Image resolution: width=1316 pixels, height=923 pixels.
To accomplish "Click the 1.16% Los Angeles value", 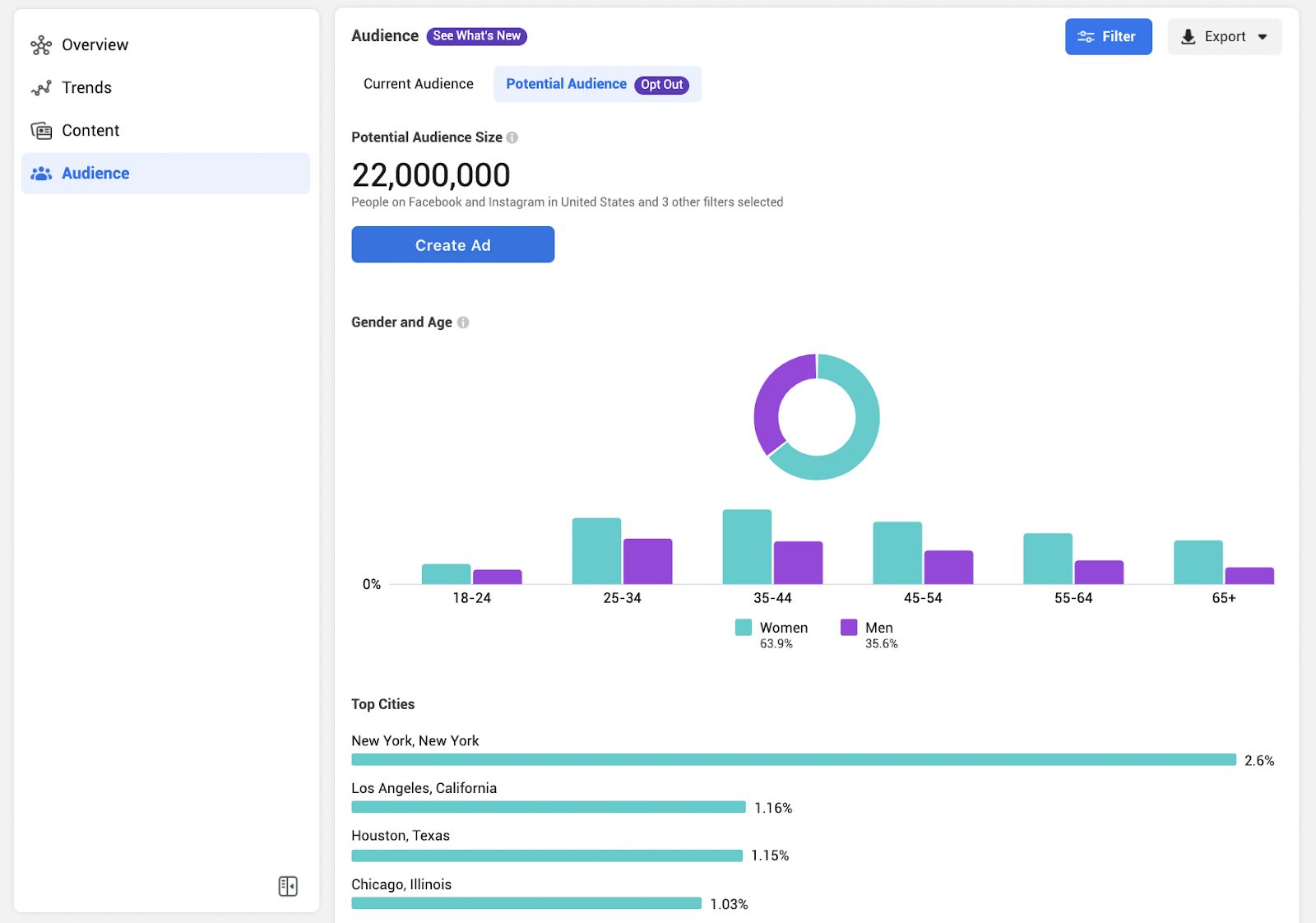I will [x=773, y=809].
